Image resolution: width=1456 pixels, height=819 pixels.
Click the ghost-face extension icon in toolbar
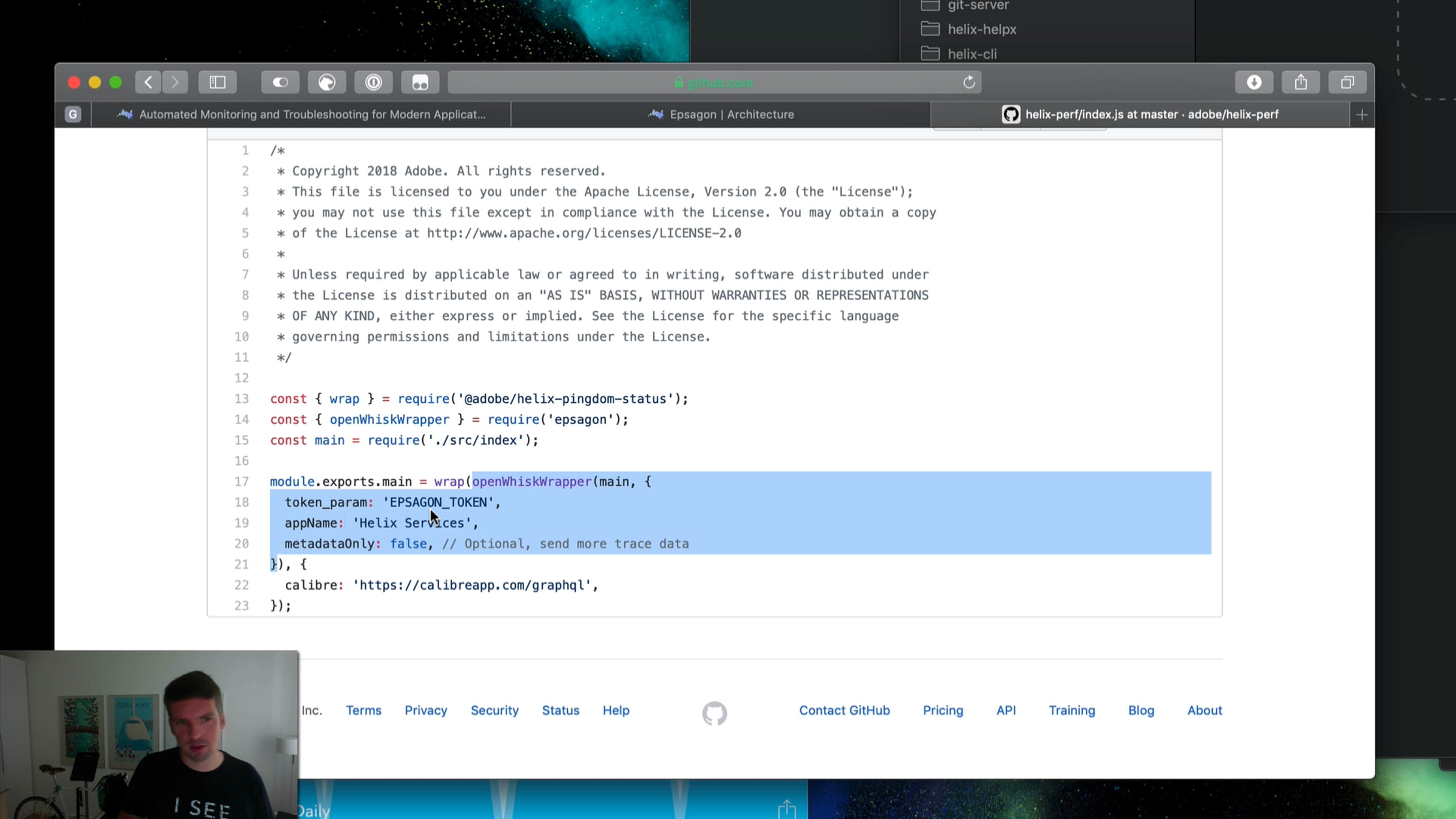tap(420, 82)
